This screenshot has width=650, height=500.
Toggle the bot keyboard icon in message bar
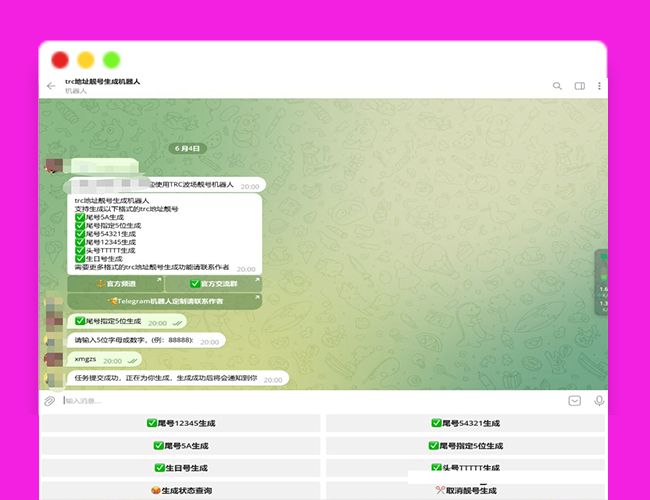[x=575, y=401]
